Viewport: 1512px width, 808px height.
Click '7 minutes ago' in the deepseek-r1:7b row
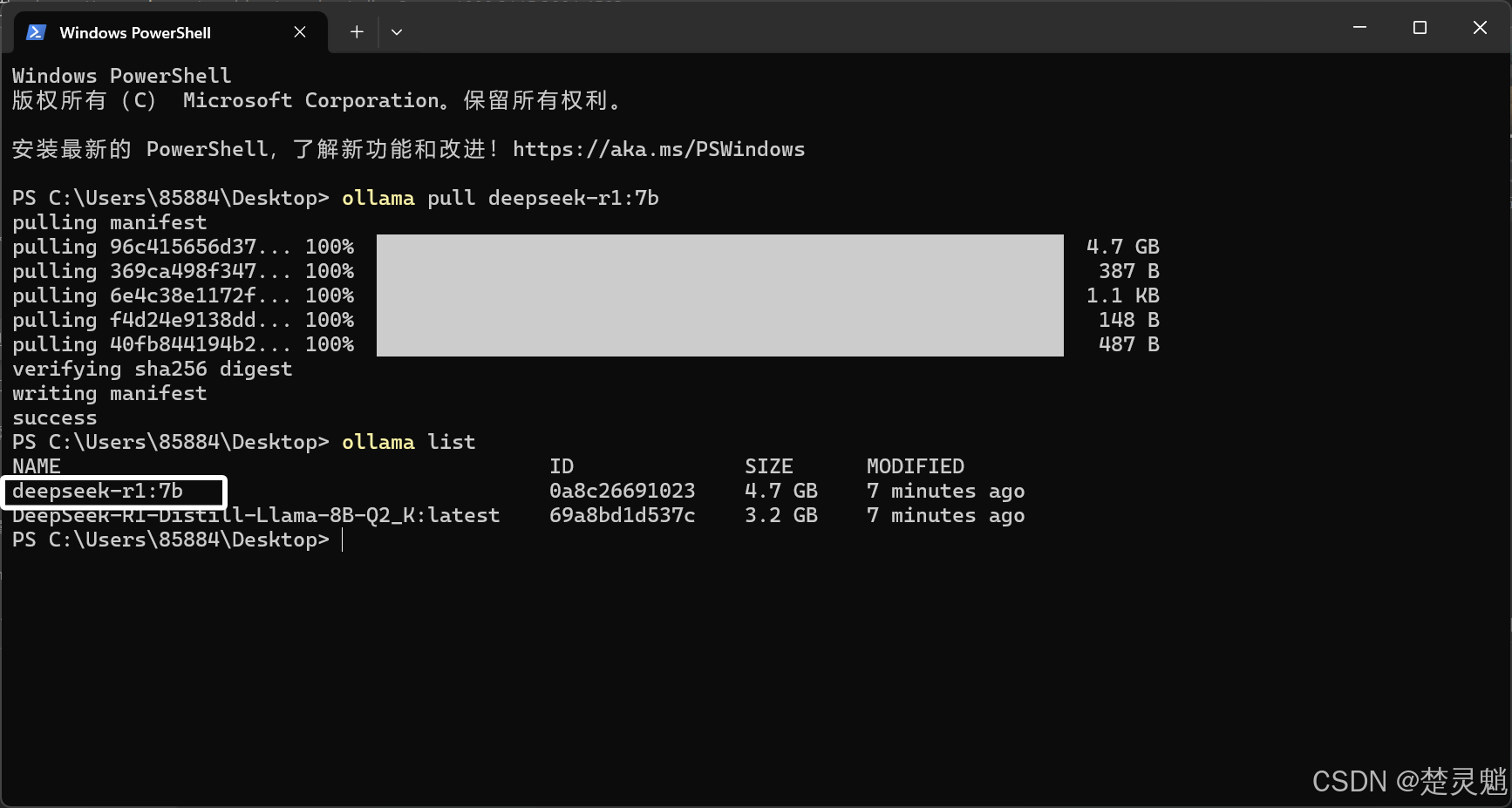click(x=946, y=491)
